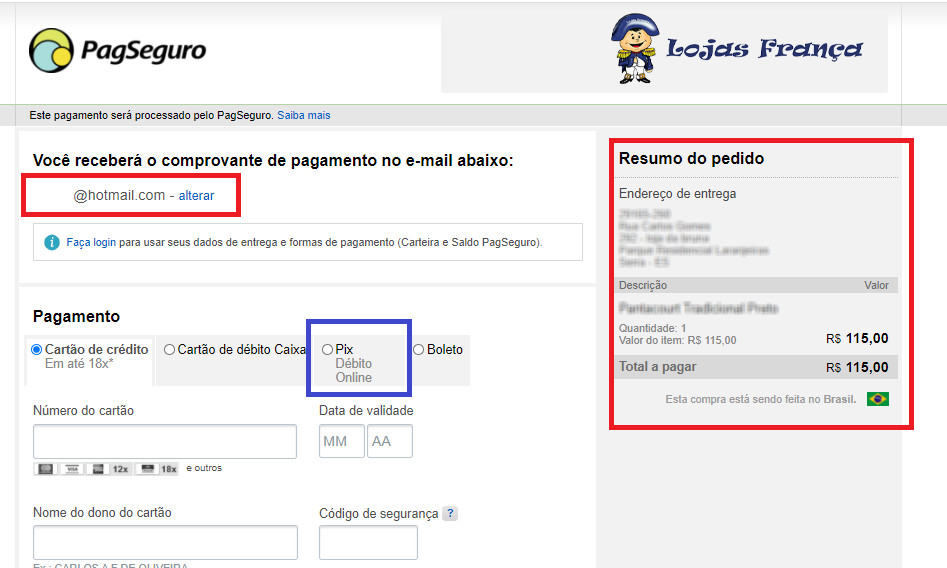Click the Descrição column header

643,285
